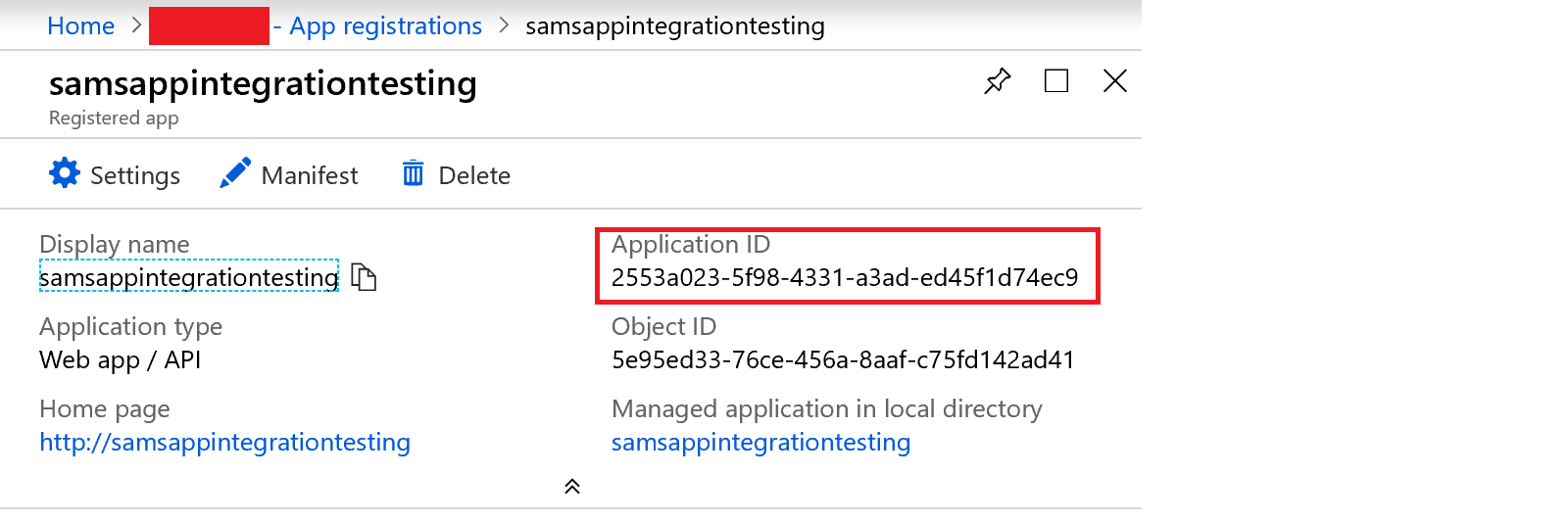This screenshot has width=1568, height=523.
Task: Click the chevron after Home breadcrumb
Action: pos(136,26)
